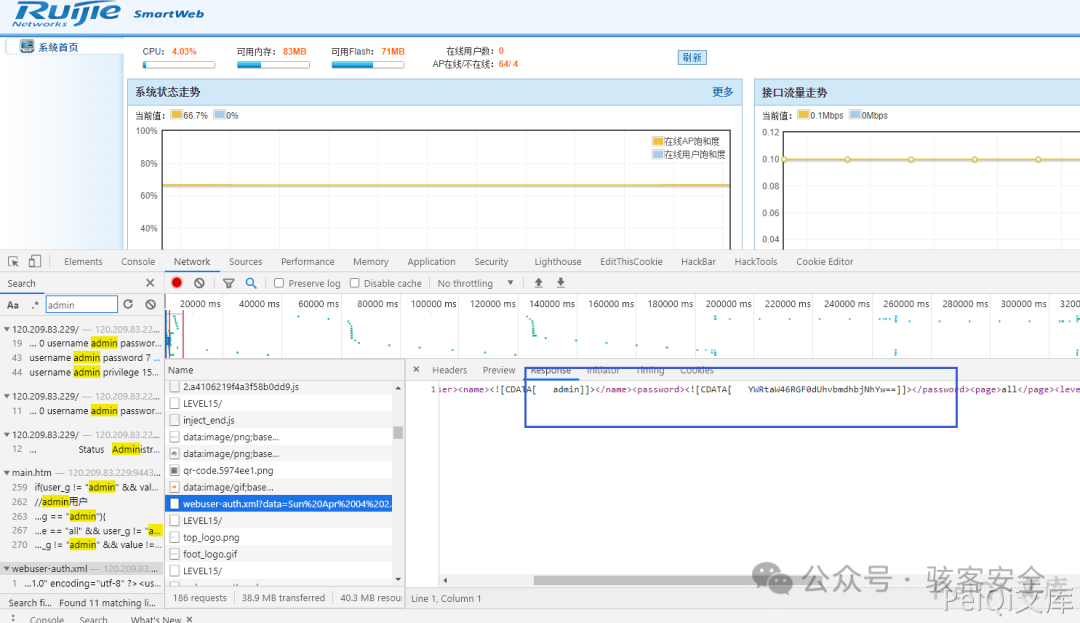Toggle 在线AP饱和度 legend swatch
1080x623 pixels.
click(x=657, y=141)
